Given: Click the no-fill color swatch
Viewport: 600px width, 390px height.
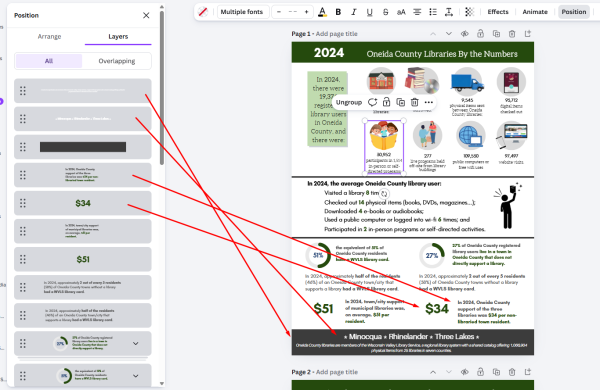Looking at the screenshot, I should pyautogui.click(x=203, y=12).
